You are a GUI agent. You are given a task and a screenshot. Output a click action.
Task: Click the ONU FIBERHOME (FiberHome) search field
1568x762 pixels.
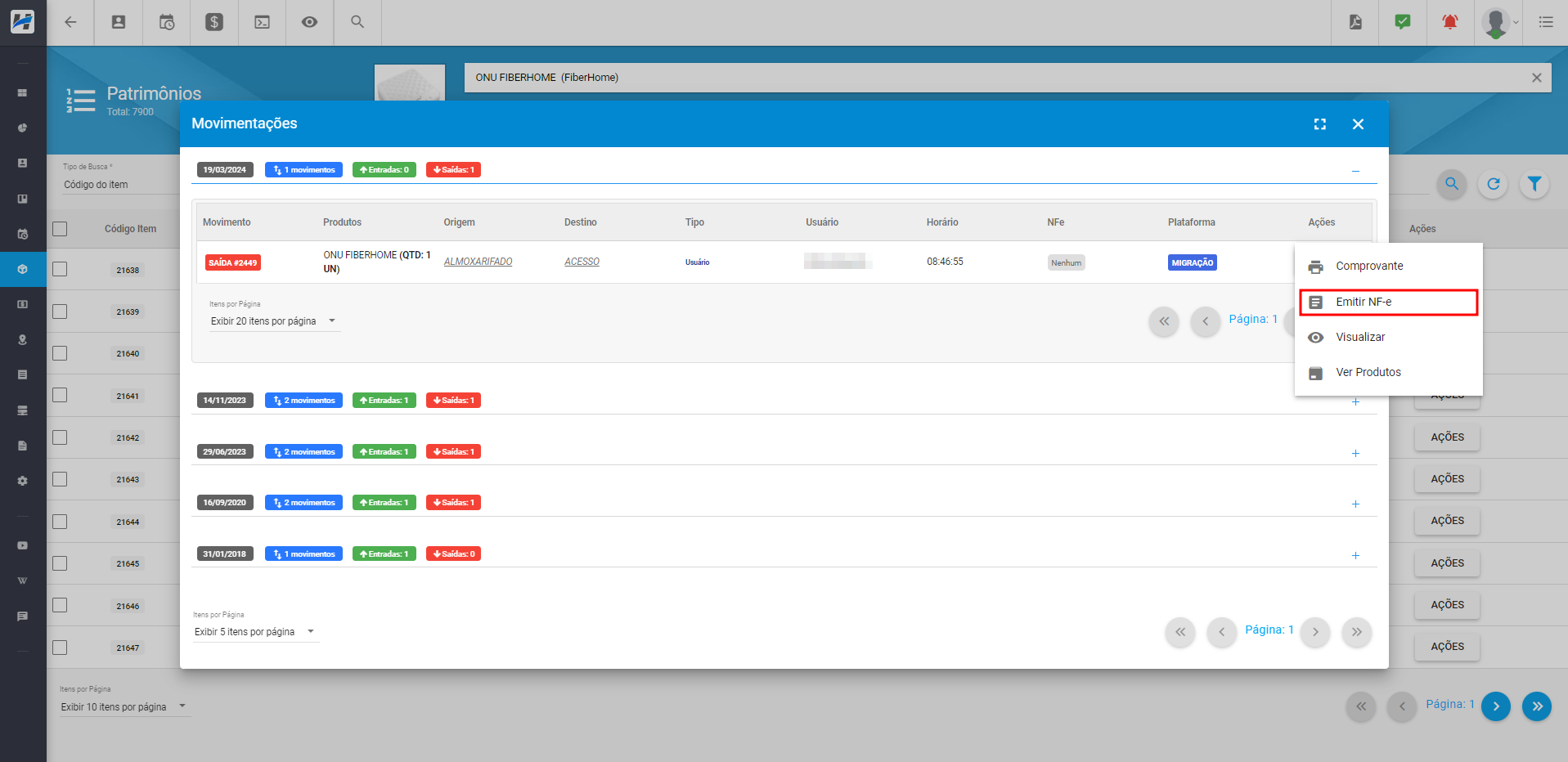tap(1008, 78)
